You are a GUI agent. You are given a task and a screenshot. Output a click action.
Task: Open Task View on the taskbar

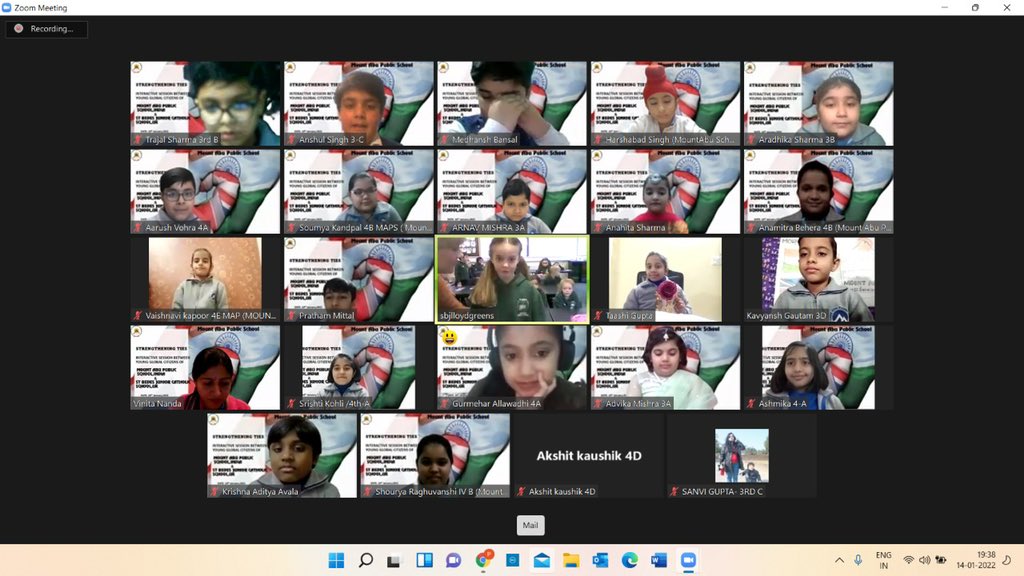394,560
